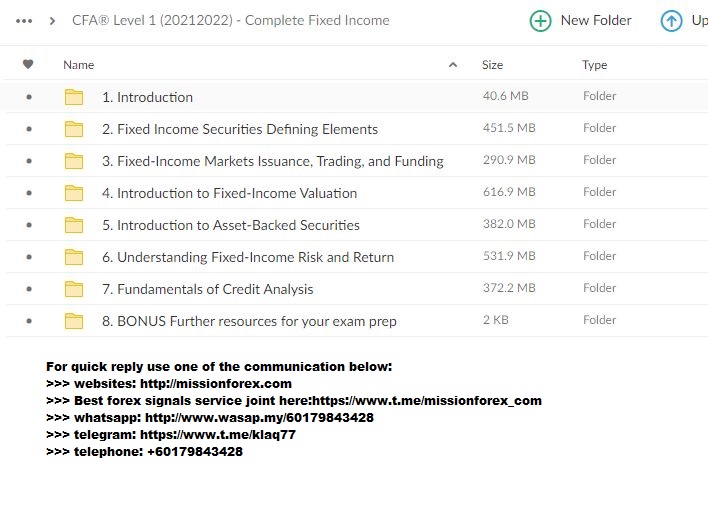
Task: Click the favorite dot for Risk and Return row
Action: click(x=29, y=257)
